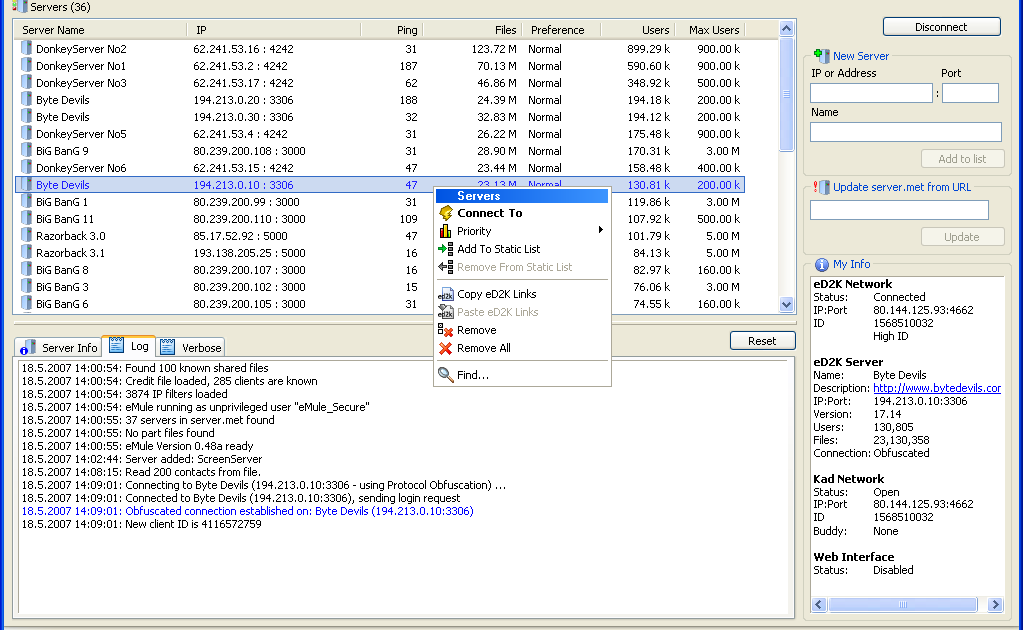The width and height of the screenshot is (1023, 630).
Task: Click the server icon beside DonkeyServer No6
Action: point(26,167)
